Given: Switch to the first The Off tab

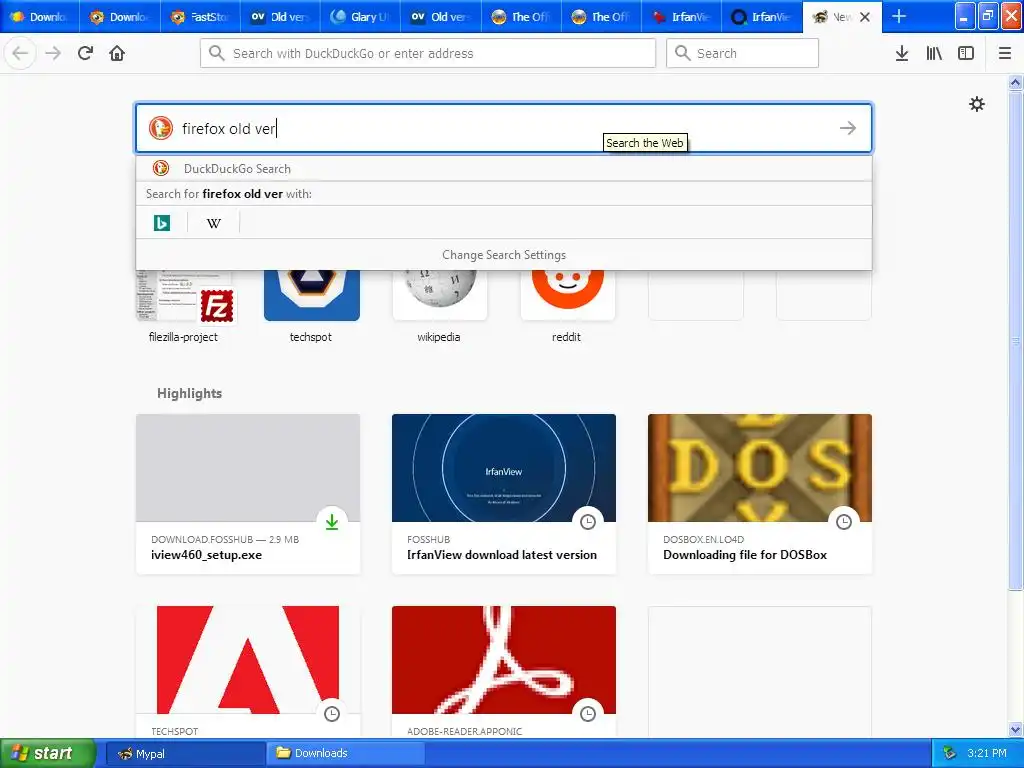Looking at the screenshot, I should tap(520, 17).
